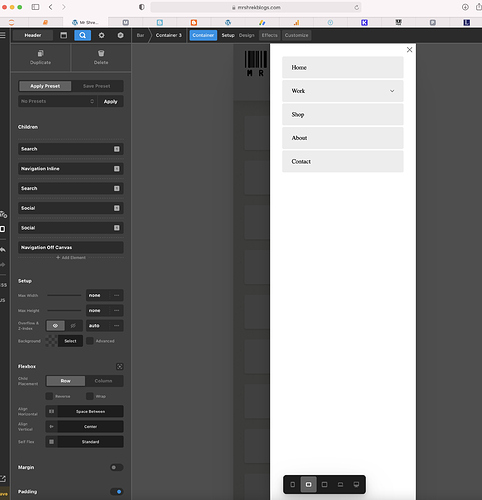Switch preview to tablet breakpoint
The image size is (482, 500).
tap(324, 484)
